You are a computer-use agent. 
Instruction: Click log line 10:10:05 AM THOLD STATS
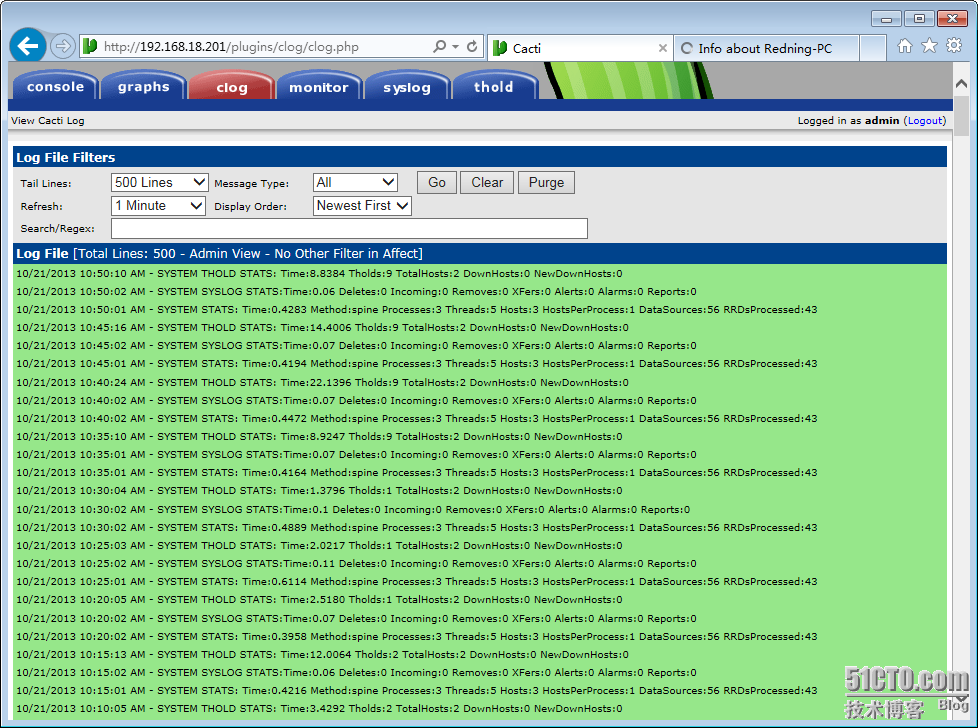point(319,709)
